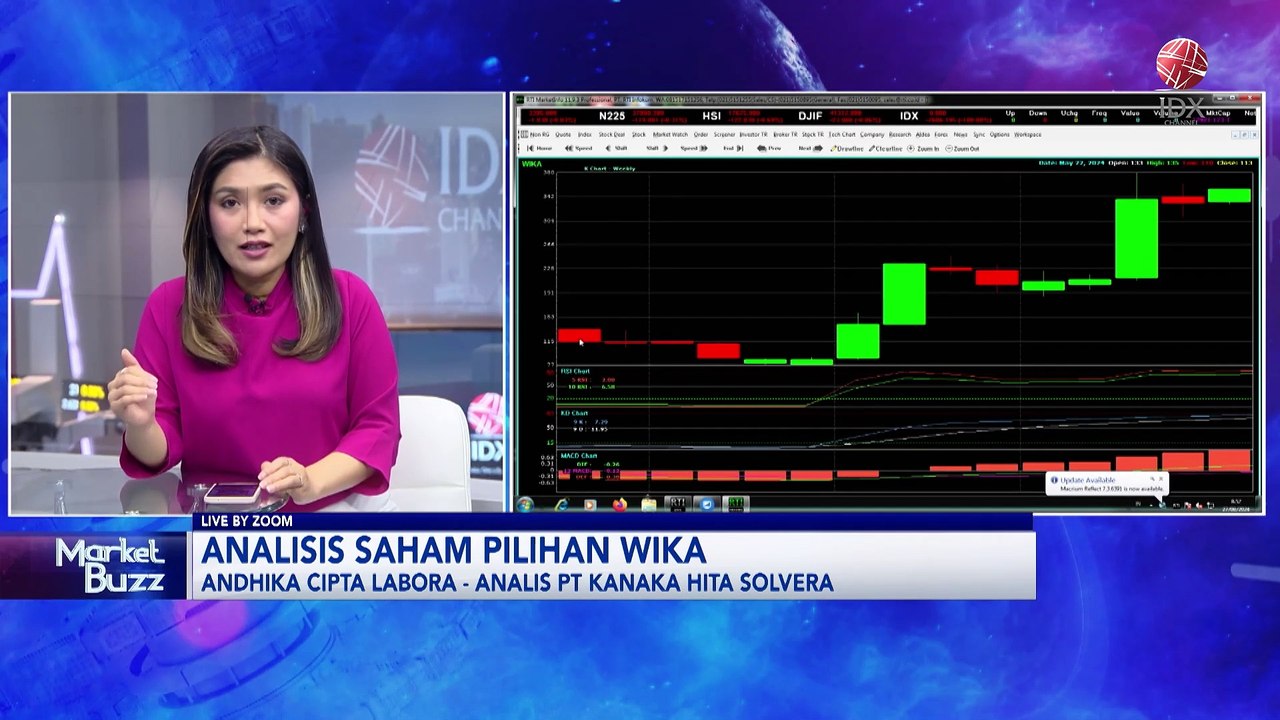Jump to chart End
Screen dimensions: 1280x720
click(733, 148)
